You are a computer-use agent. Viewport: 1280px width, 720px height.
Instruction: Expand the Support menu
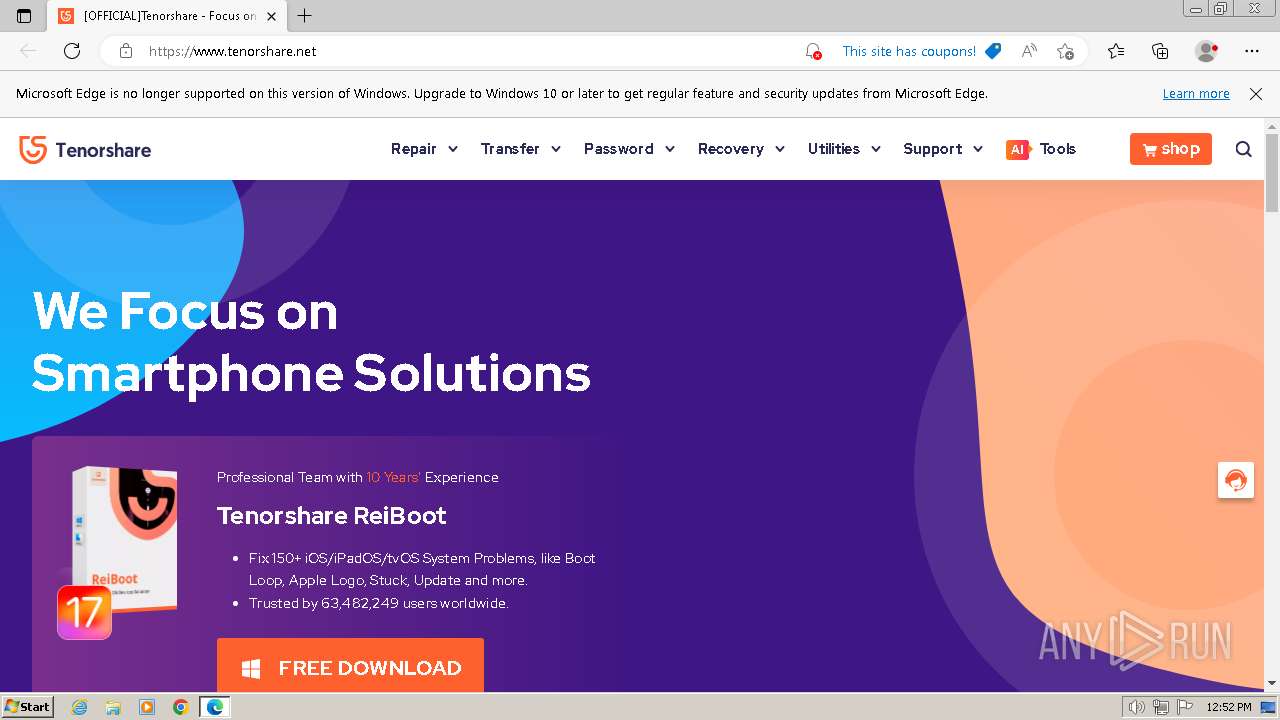pyautogui.click(x=944, y=149)
